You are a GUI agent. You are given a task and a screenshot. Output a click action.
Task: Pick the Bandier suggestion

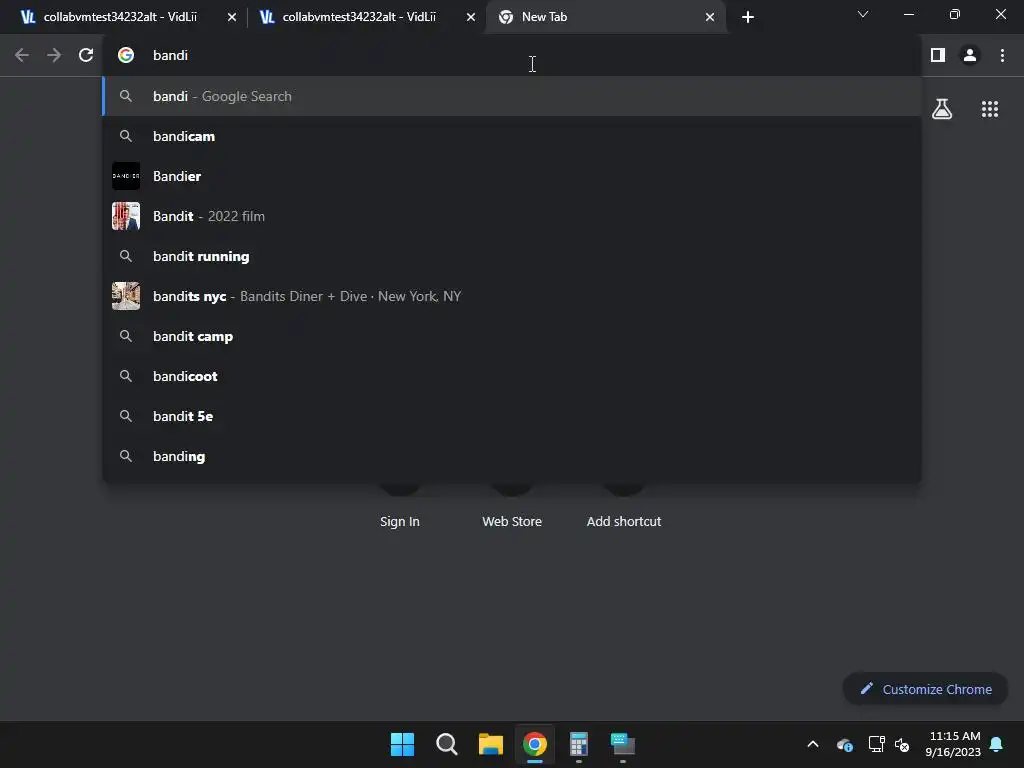point(512,176)
